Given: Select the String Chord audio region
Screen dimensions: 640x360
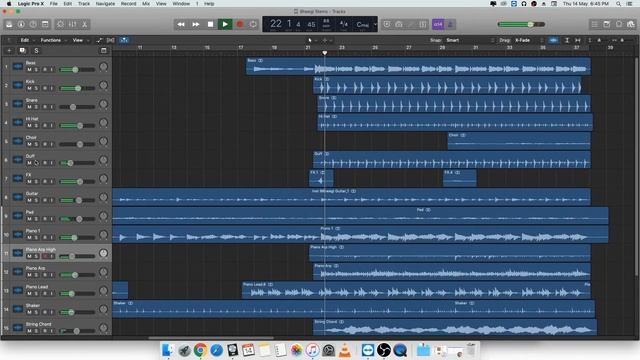Looking at the screenshot, I should [x=455, y=327].
